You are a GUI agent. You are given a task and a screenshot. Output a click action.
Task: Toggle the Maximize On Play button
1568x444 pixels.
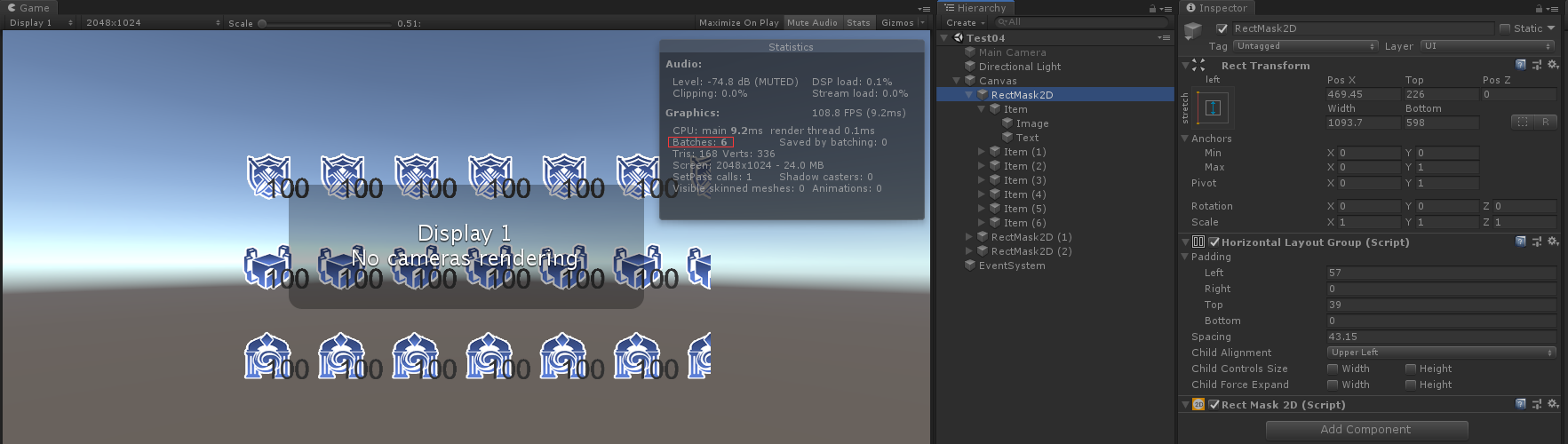click(738, 22)
